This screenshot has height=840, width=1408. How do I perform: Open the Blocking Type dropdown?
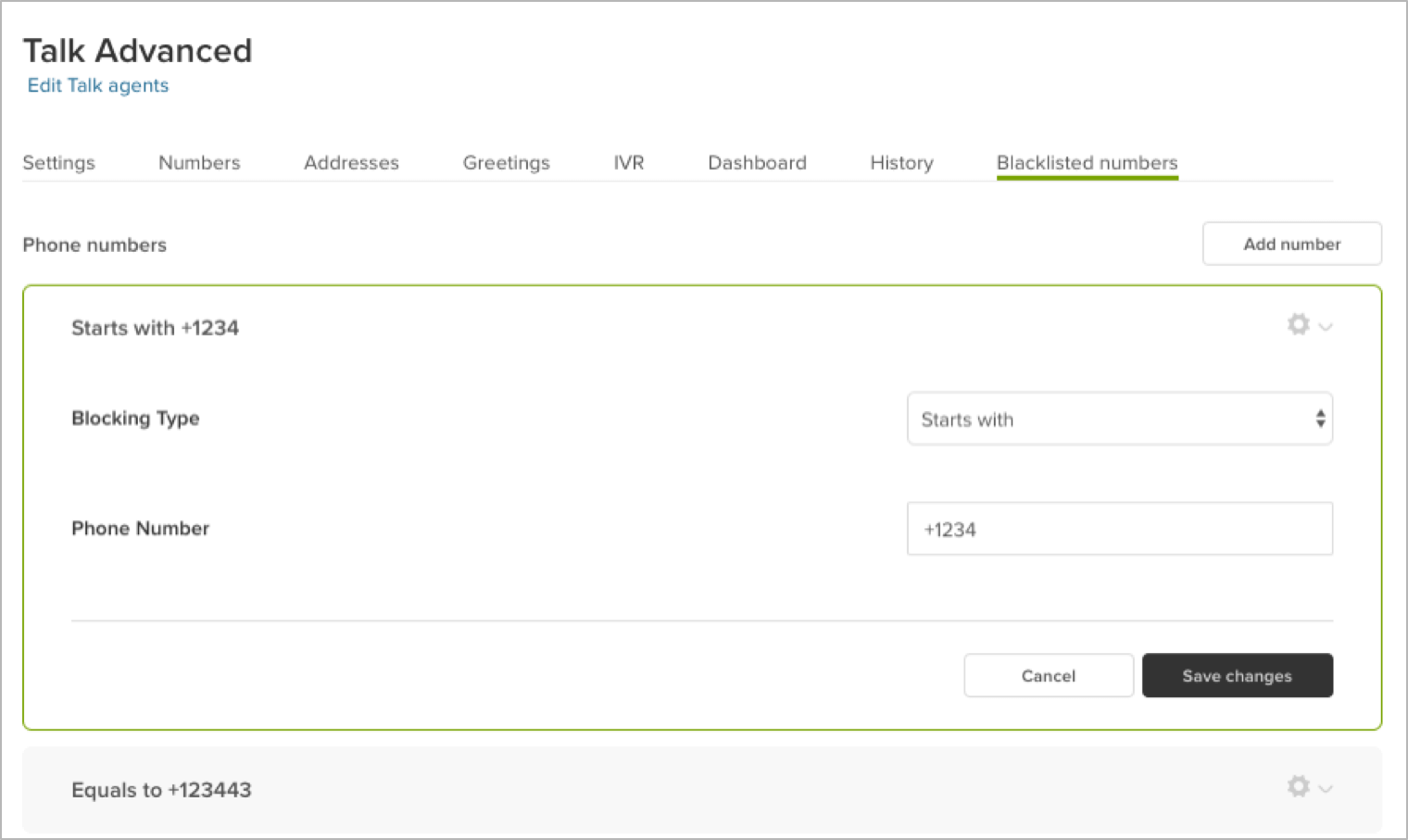(x=1119, y=420)
